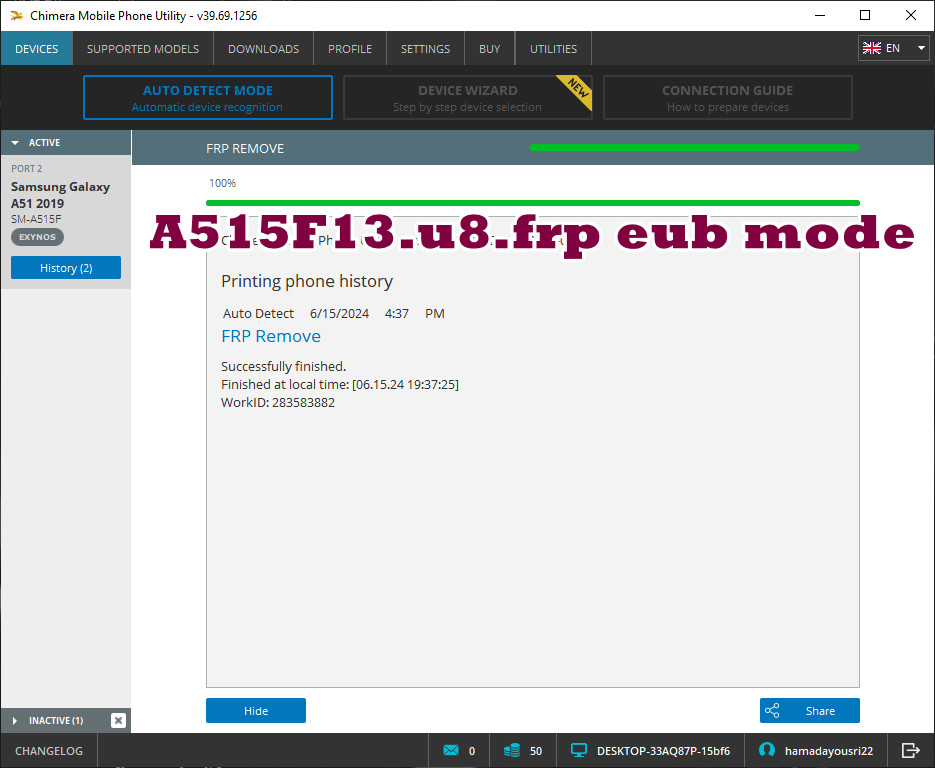This screenshot has height=768, width=935.
Task: Click the share icon on the Share button
Action: click(772, 710)
